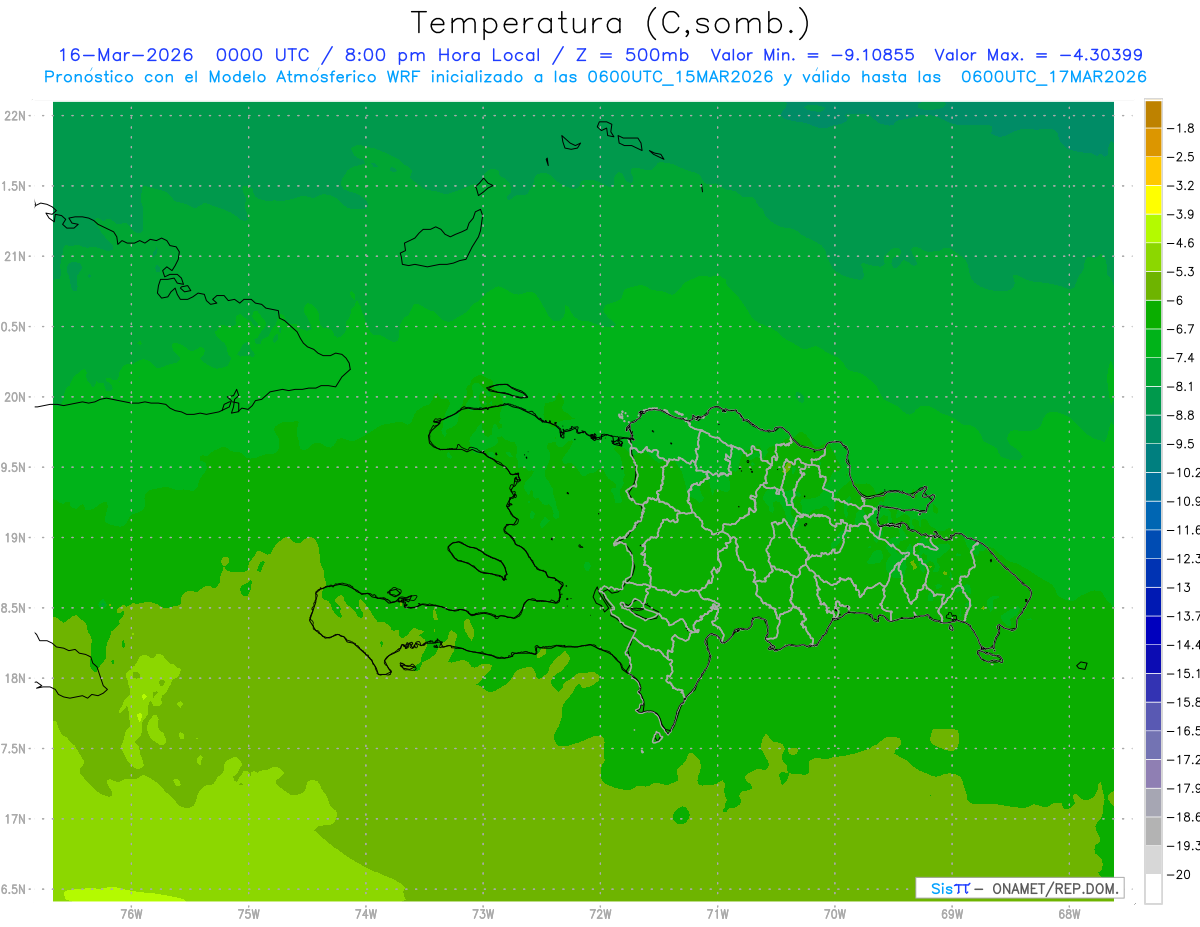
Task: Click the '-5.3' color bar value
Action: point(1182,272)
